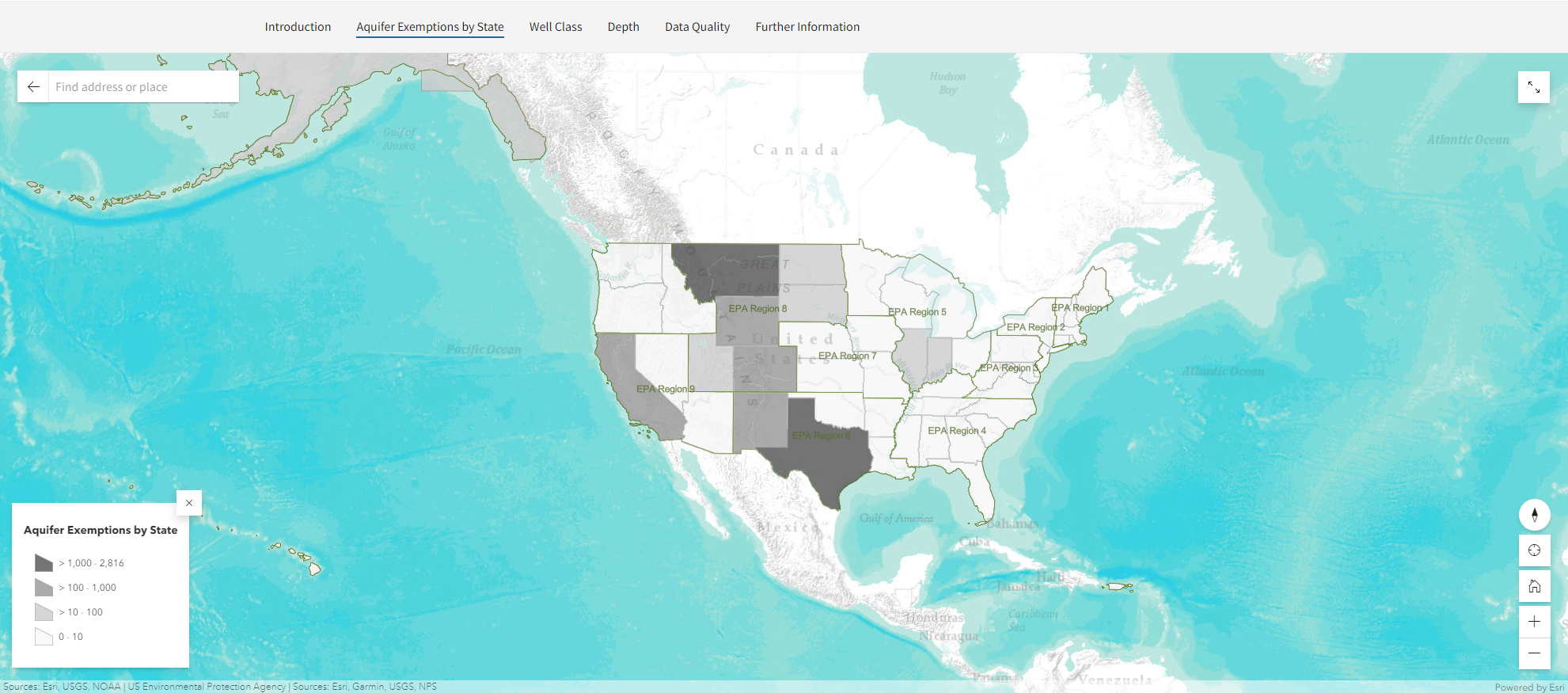Click the EPA Region 4 map label
Image resolution: width=1568 pixels, height=693 pixels.
point(956,431)
